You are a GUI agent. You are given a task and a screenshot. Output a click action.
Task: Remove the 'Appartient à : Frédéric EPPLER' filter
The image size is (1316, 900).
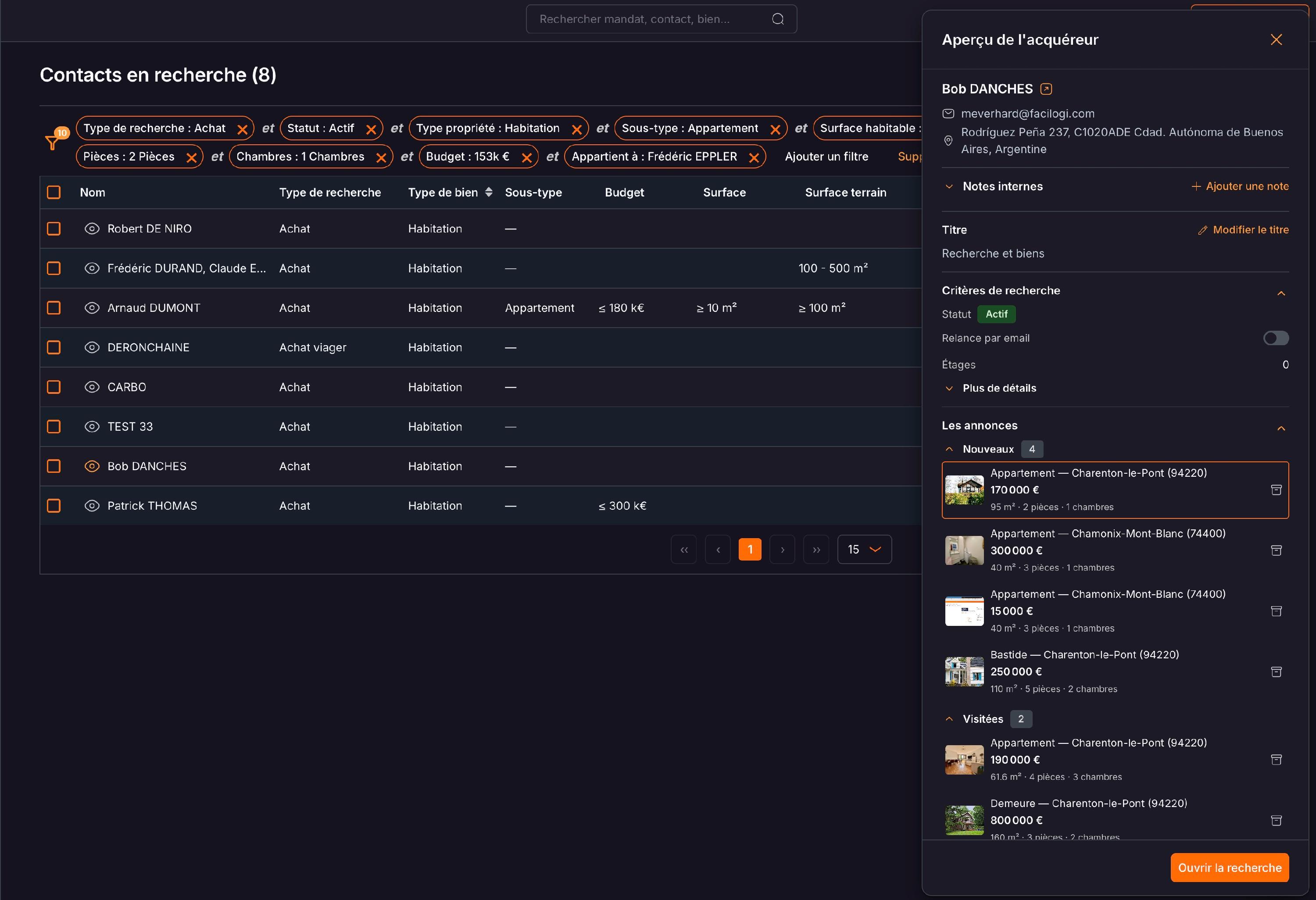tap(754, 157)
